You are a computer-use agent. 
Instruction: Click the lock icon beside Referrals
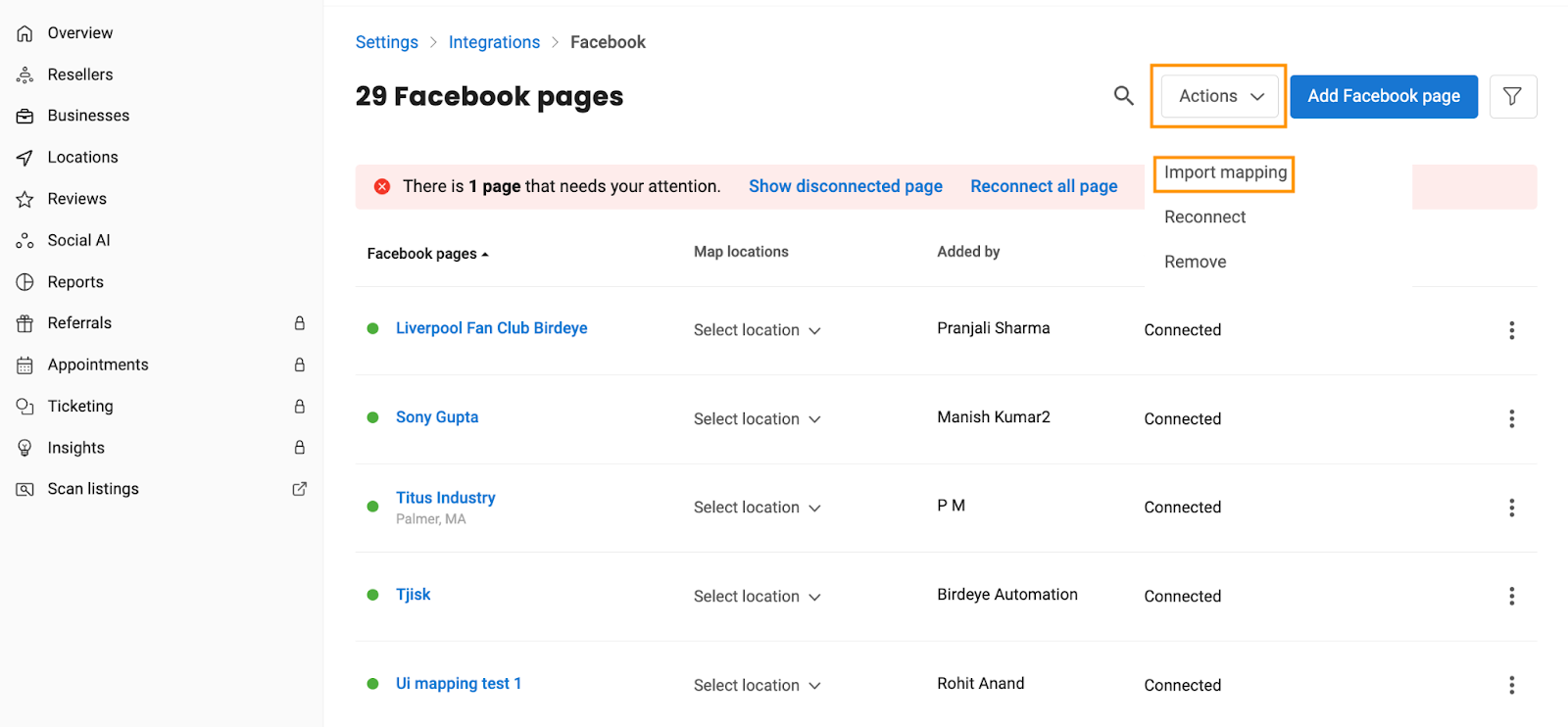(300, 323)
